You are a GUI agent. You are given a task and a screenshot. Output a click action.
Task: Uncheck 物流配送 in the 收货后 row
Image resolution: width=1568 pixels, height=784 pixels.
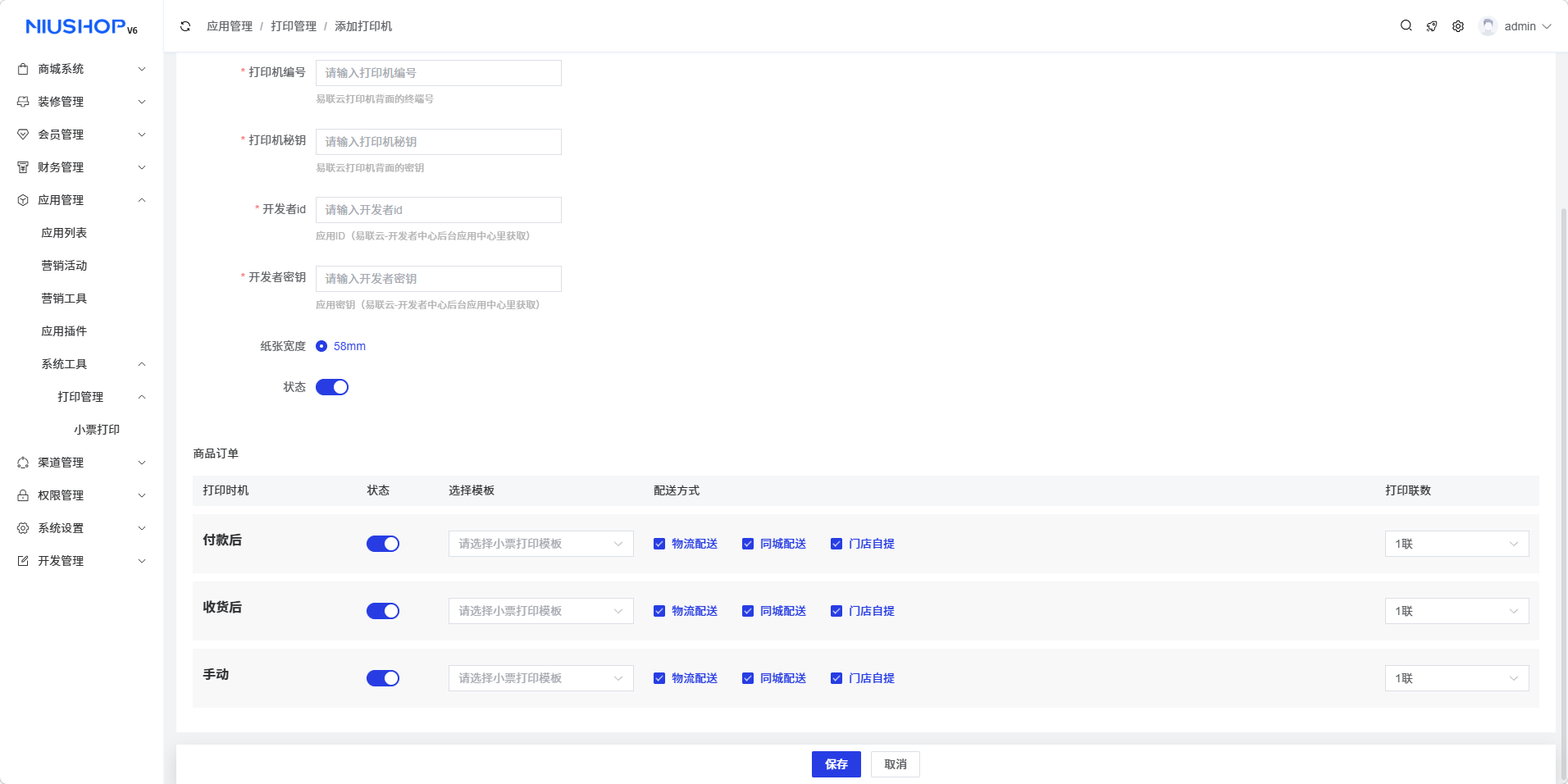(659, 611)
